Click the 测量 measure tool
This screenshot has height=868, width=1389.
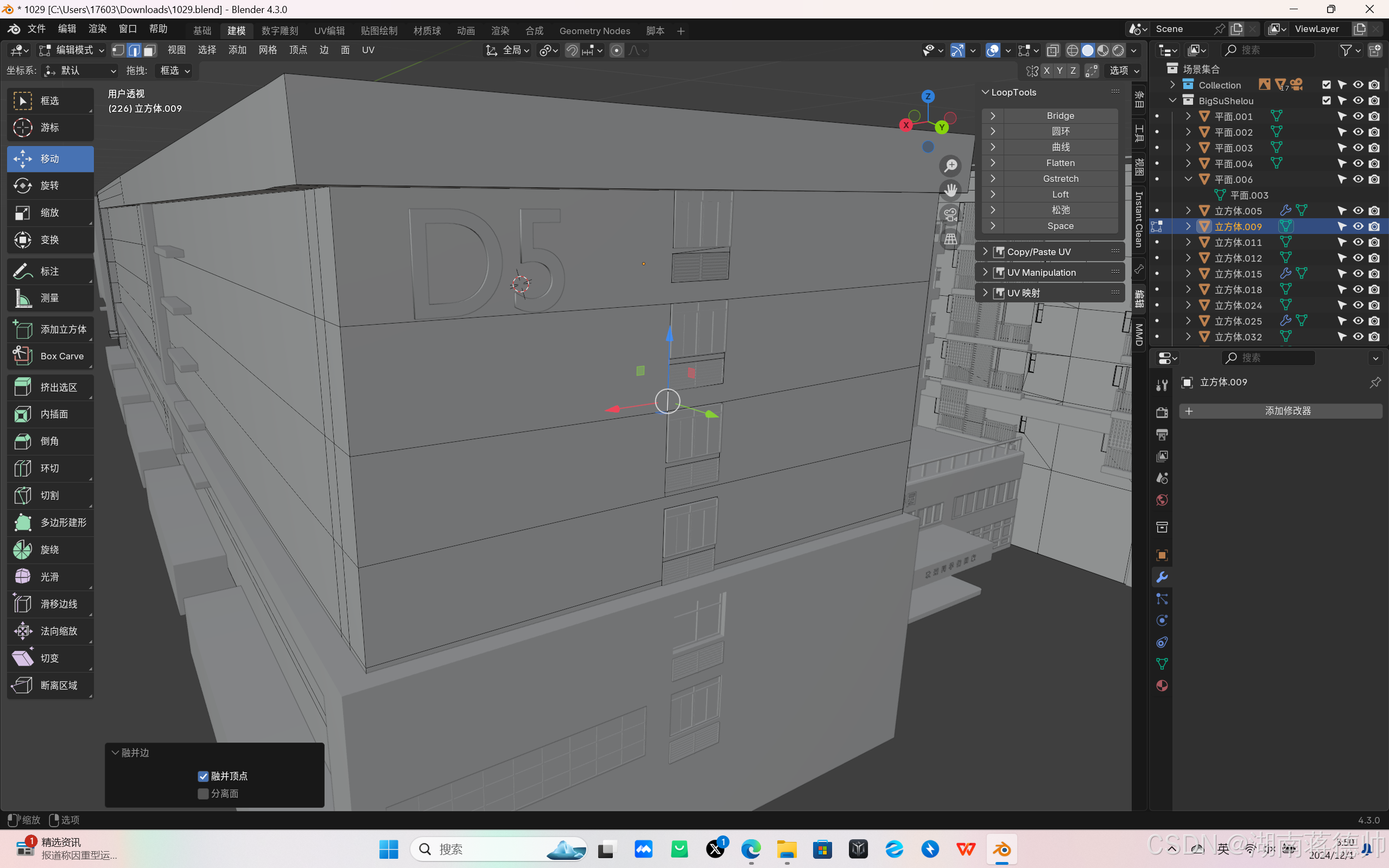(50, 298)
